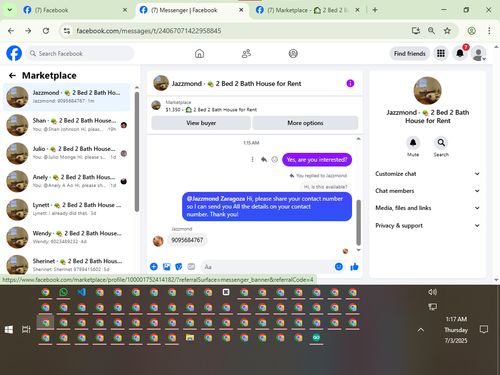Open conversation information purple icon
Screen dimensions: 500x375
pyautogui.click(x=350, y=83)
